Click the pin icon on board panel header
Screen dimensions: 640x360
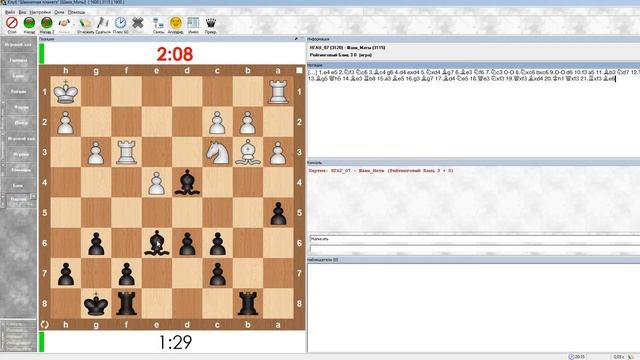click(296, 39)
